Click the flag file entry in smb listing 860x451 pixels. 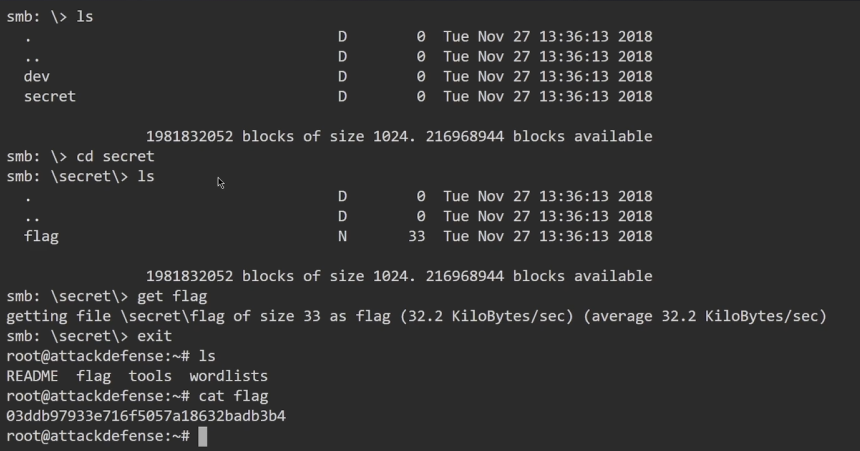click(x=41, y=236)
